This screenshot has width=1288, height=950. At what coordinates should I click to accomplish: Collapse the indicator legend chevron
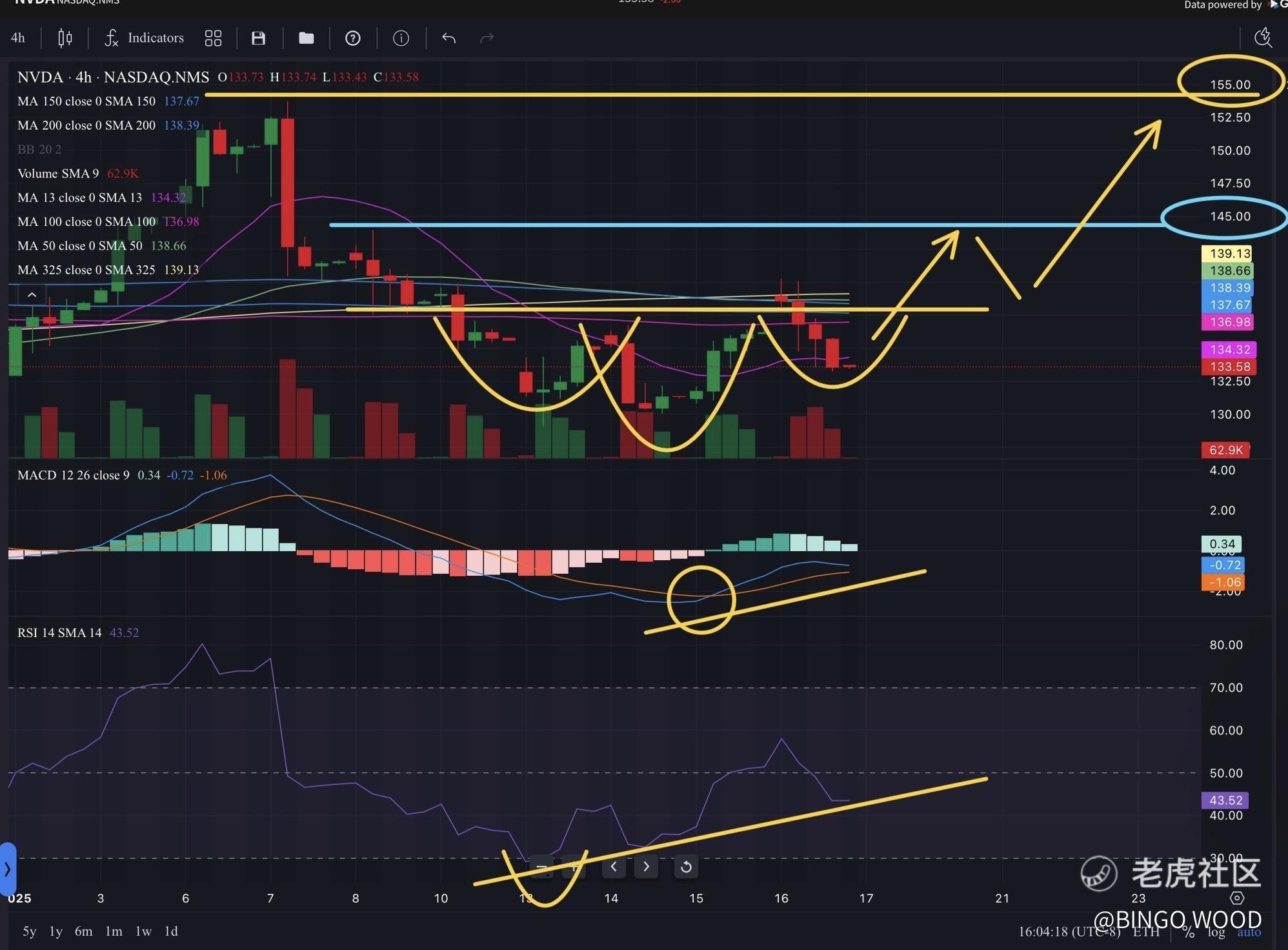[32, 295]
